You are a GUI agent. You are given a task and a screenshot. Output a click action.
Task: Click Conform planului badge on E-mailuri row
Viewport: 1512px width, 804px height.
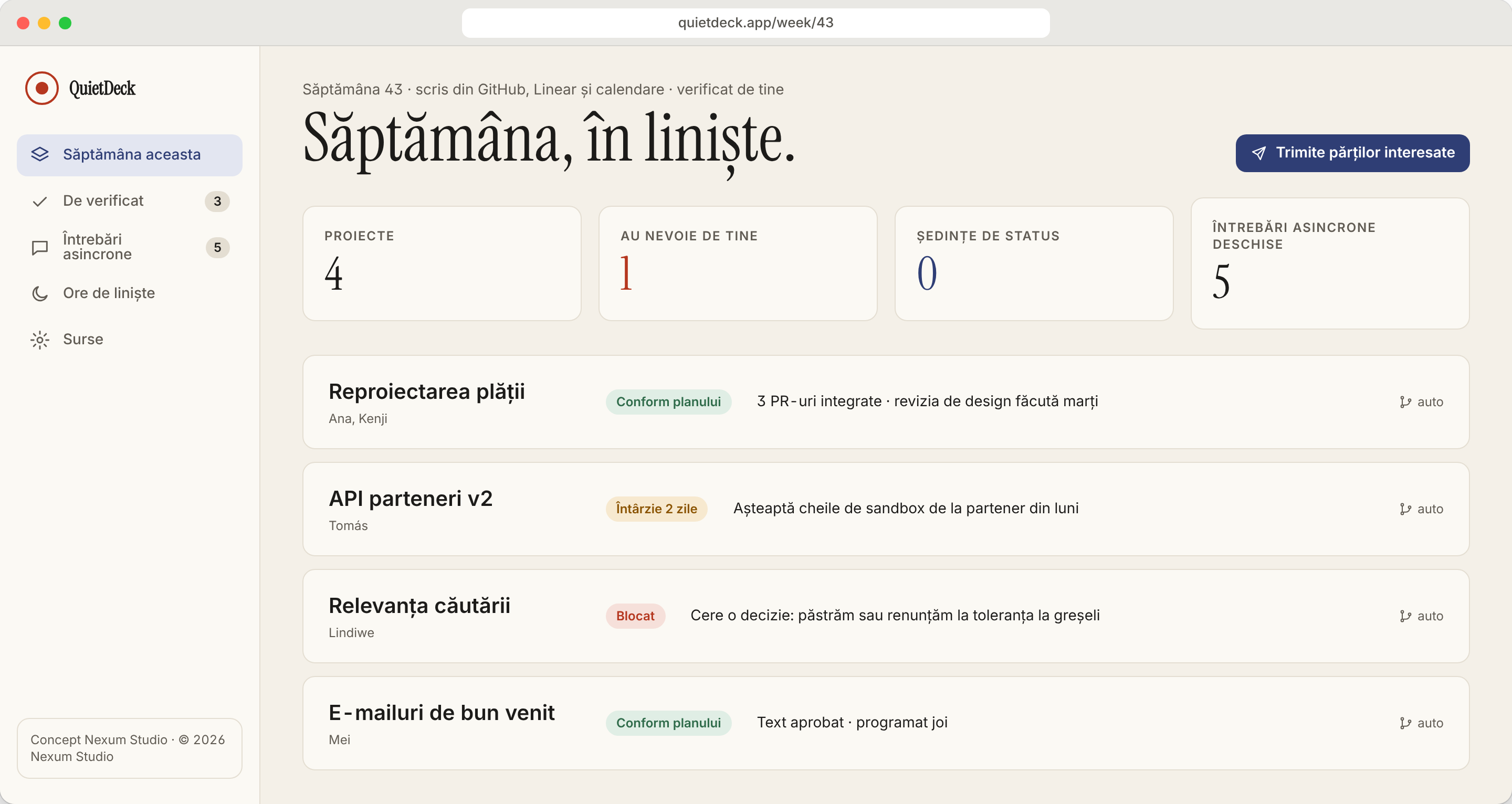click(x=668, y=724)
